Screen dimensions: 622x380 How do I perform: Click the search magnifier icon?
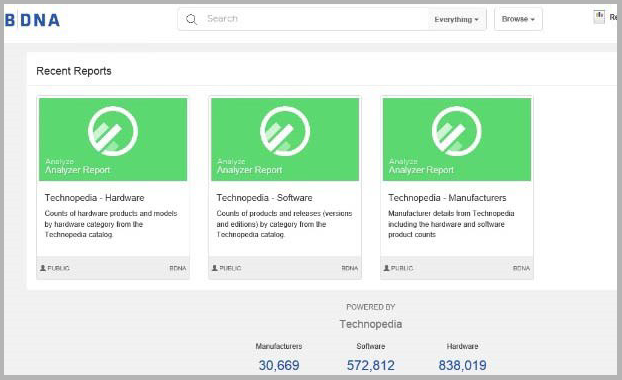click(x=192, y=19)
